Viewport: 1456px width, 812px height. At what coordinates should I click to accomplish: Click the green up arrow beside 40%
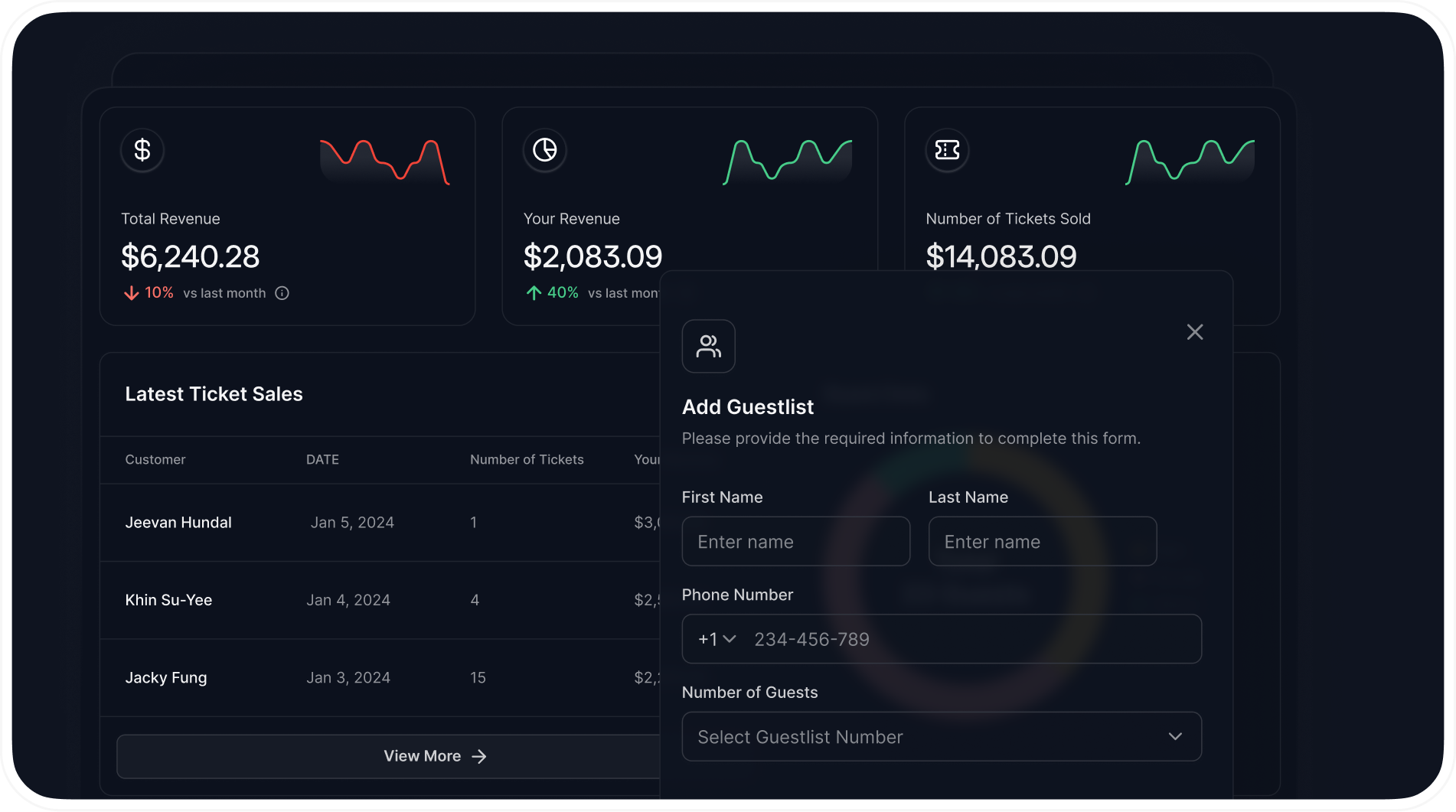tap(534, 293)
